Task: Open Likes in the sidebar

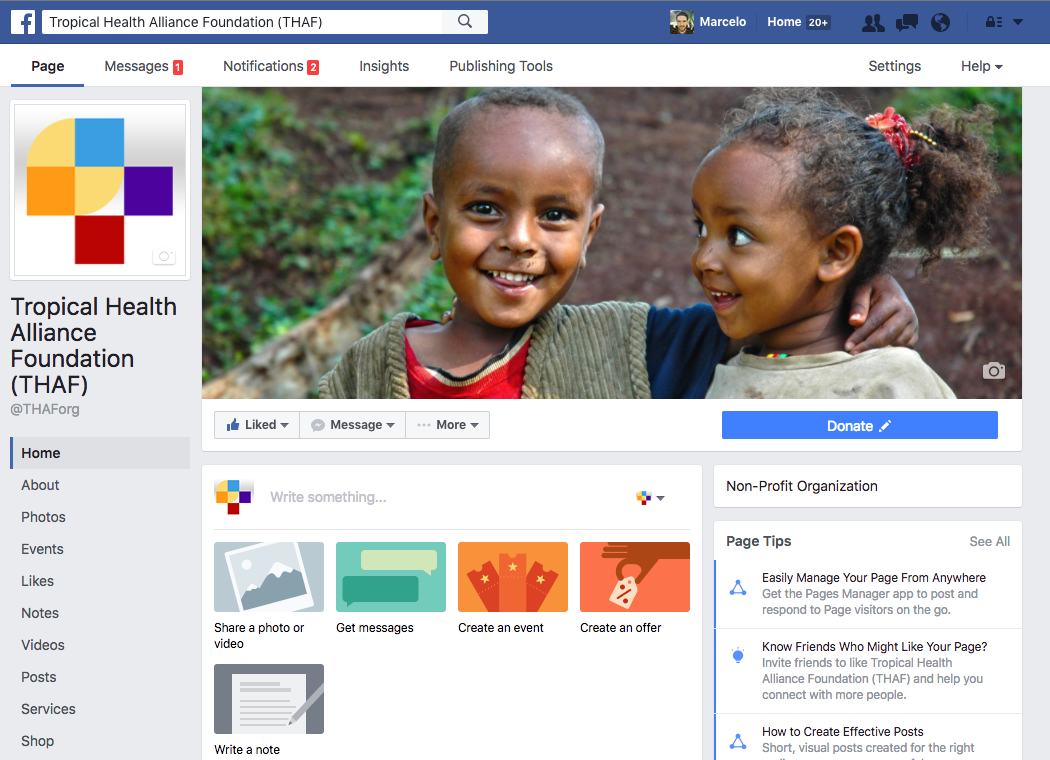Action: click(38, 581)
